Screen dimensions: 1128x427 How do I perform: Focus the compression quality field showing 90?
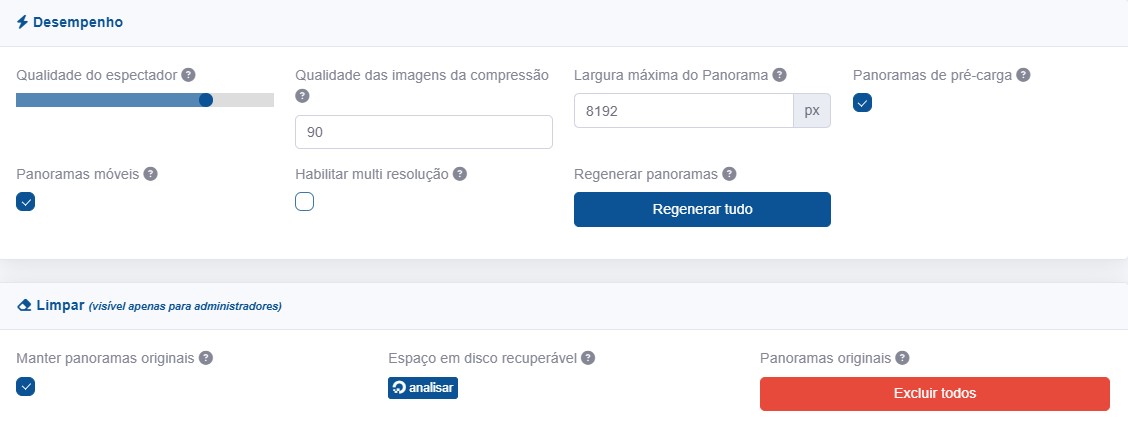click(x=424, y=132)
